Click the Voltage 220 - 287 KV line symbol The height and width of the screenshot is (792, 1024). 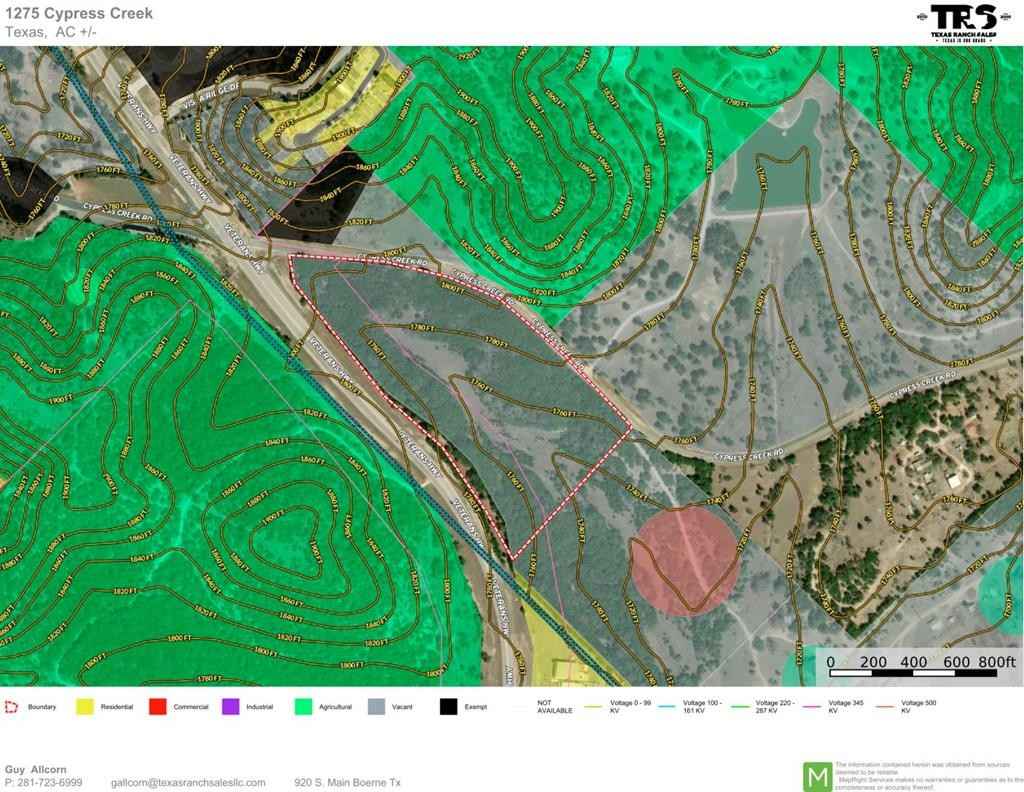[740, 707]
